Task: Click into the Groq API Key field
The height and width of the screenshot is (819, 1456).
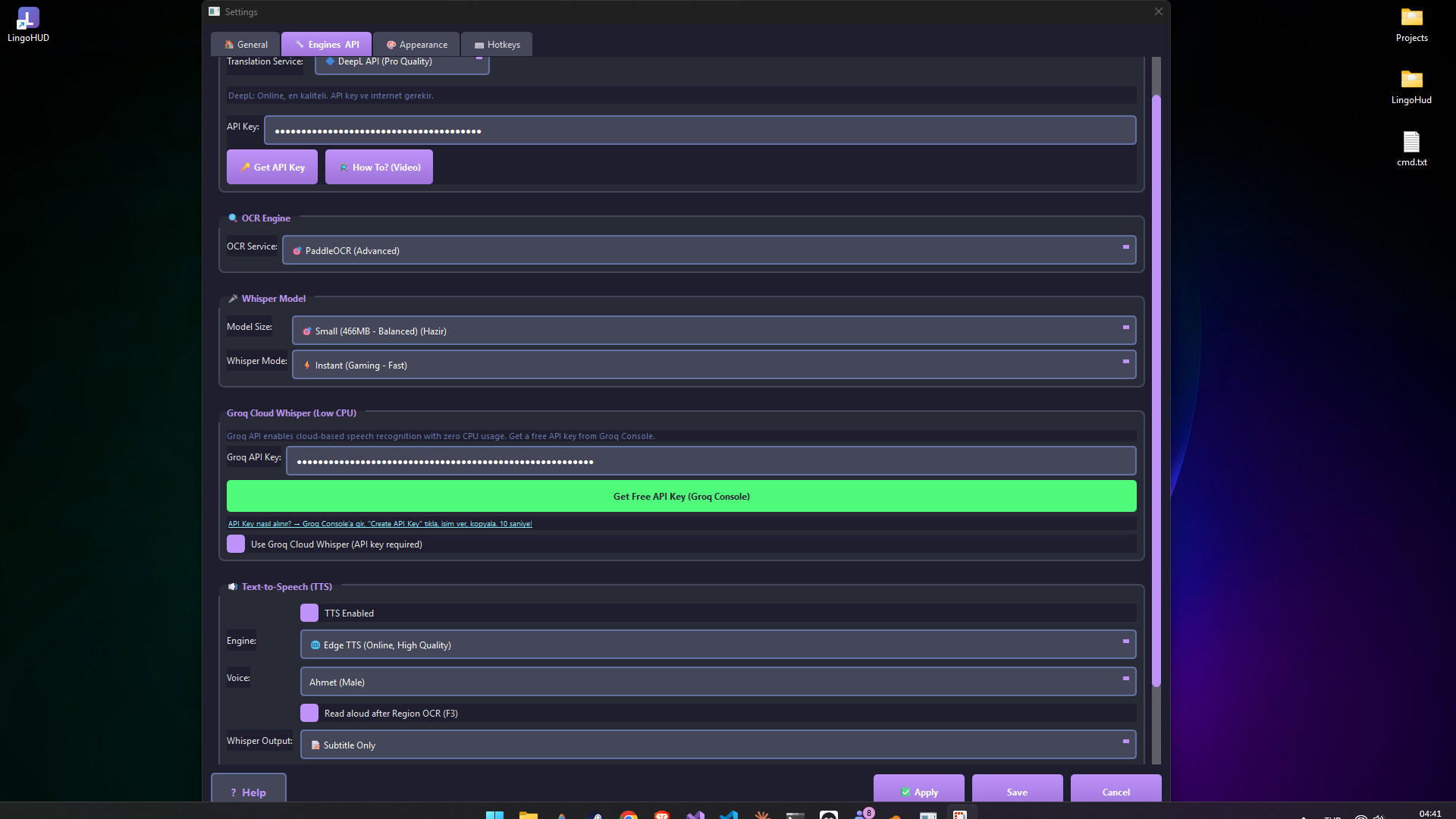Action: coord(711,461)
